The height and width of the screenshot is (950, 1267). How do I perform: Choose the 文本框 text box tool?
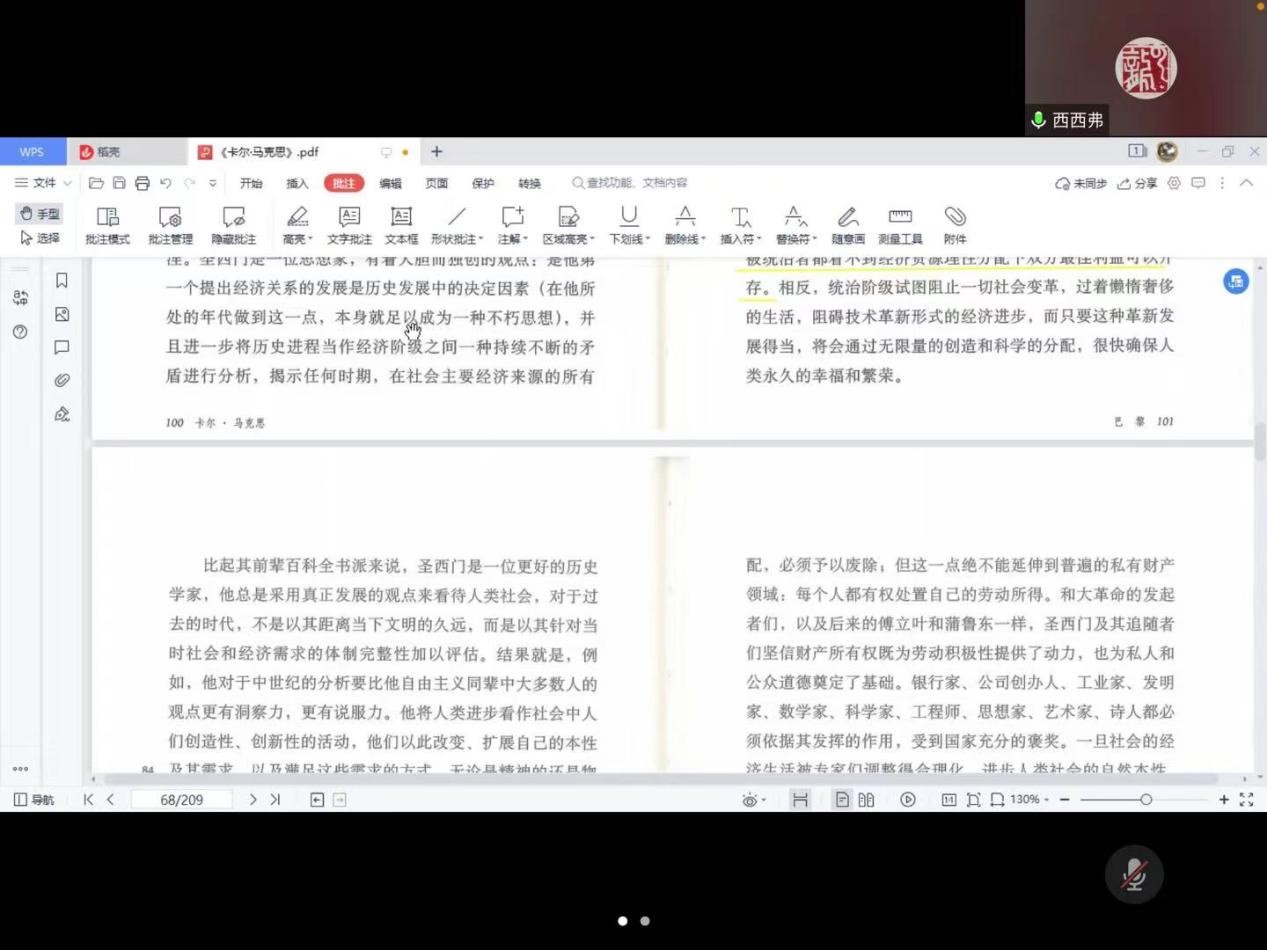click(x=401, y=225)
